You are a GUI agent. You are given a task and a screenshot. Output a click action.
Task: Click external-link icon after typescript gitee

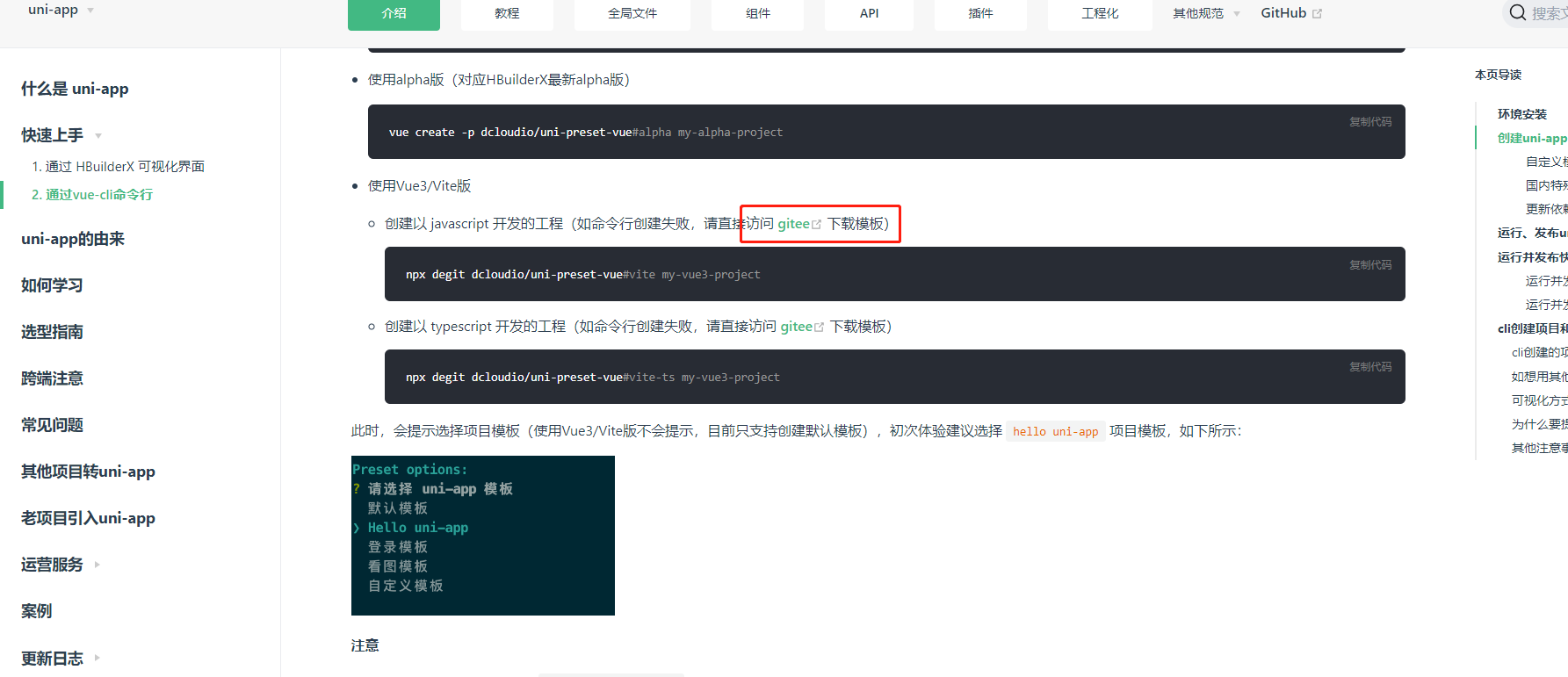pos(820,328)
